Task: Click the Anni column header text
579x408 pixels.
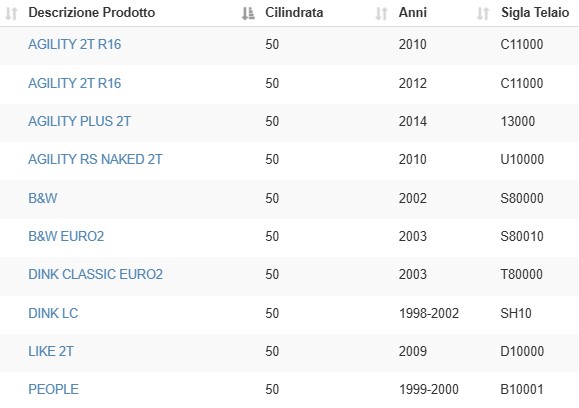Action: [x=412, y=13]
